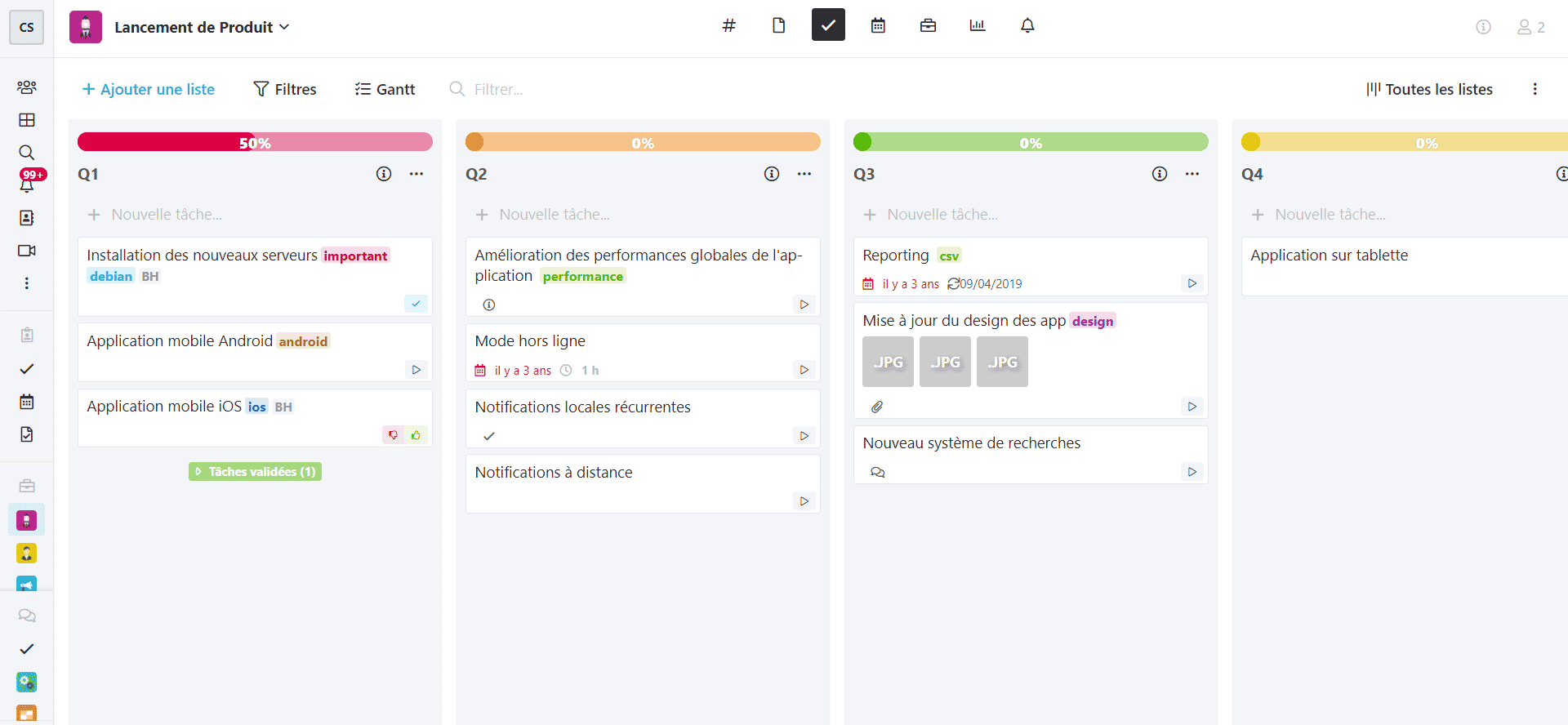
Task: Open the contacts sidebar icon
Action: pyautogui.click(x=26, y=218)
